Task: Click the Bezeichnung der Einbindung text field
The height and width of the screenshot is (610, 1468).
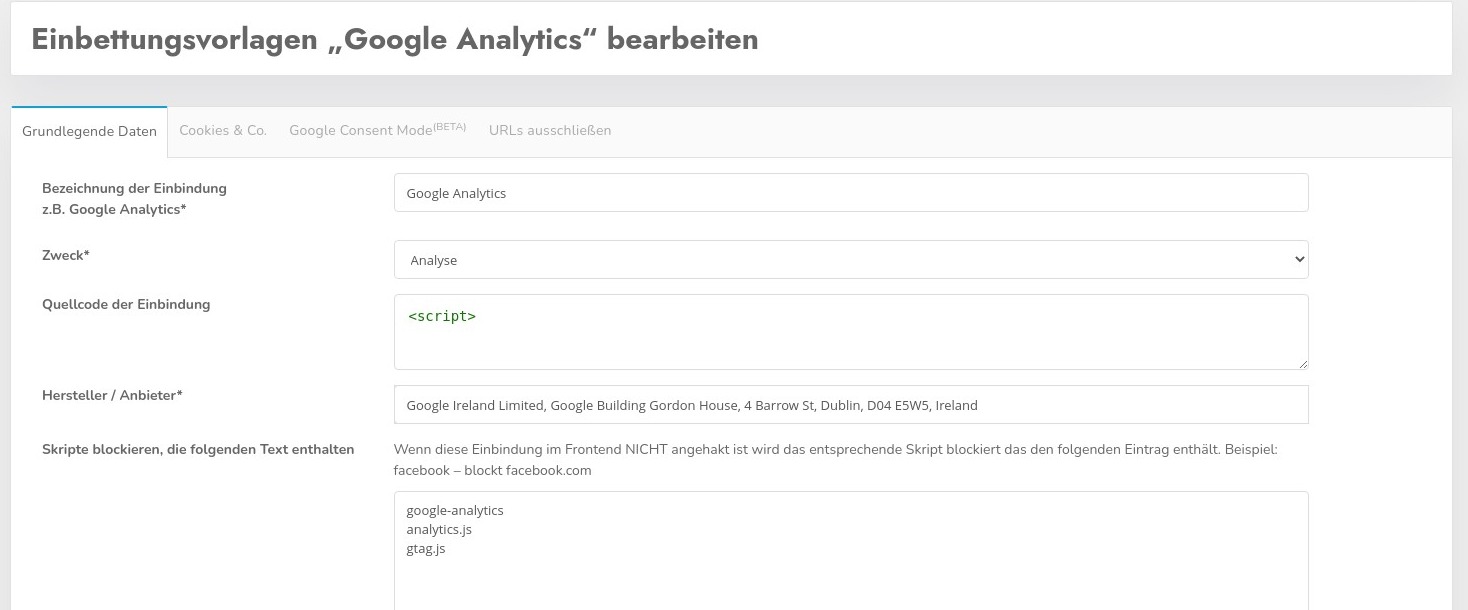Action: 850,193
